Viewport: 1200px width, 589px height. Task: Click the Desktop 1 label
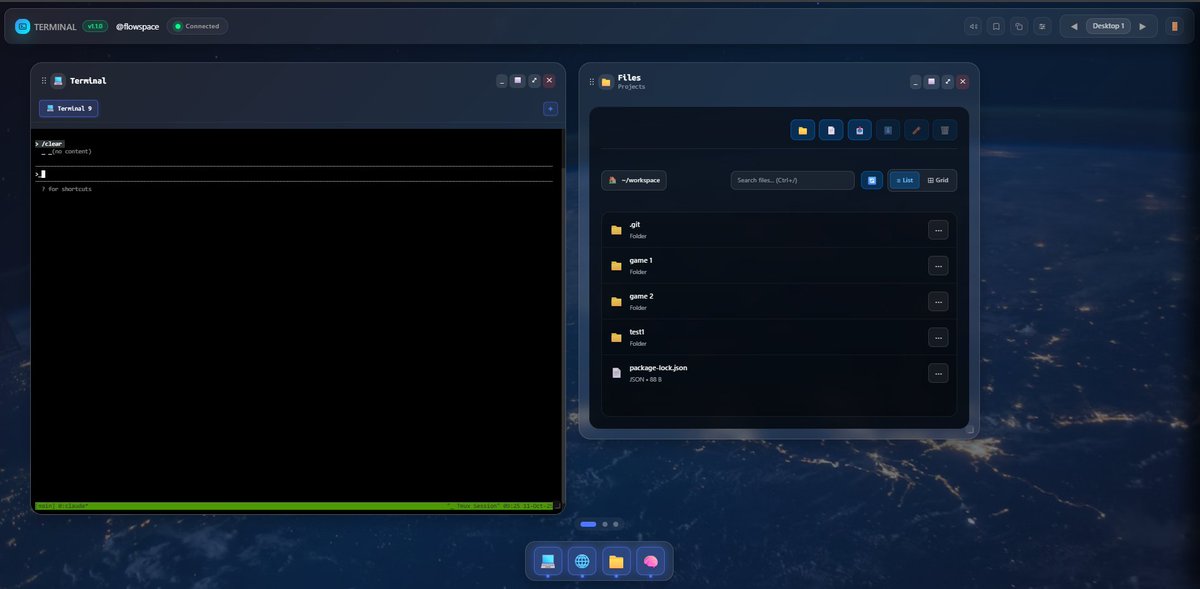1108,26
